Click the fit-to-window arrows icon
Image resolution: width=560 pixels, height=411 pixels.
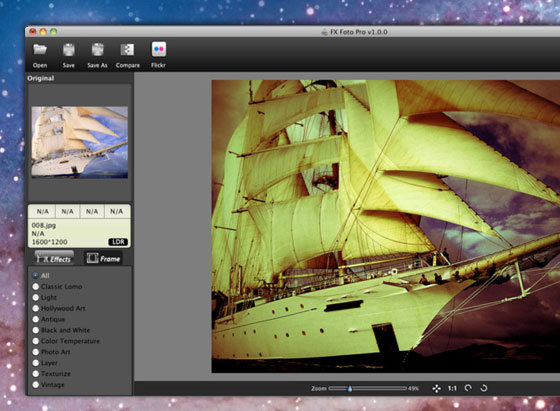[x=436, y=389]
